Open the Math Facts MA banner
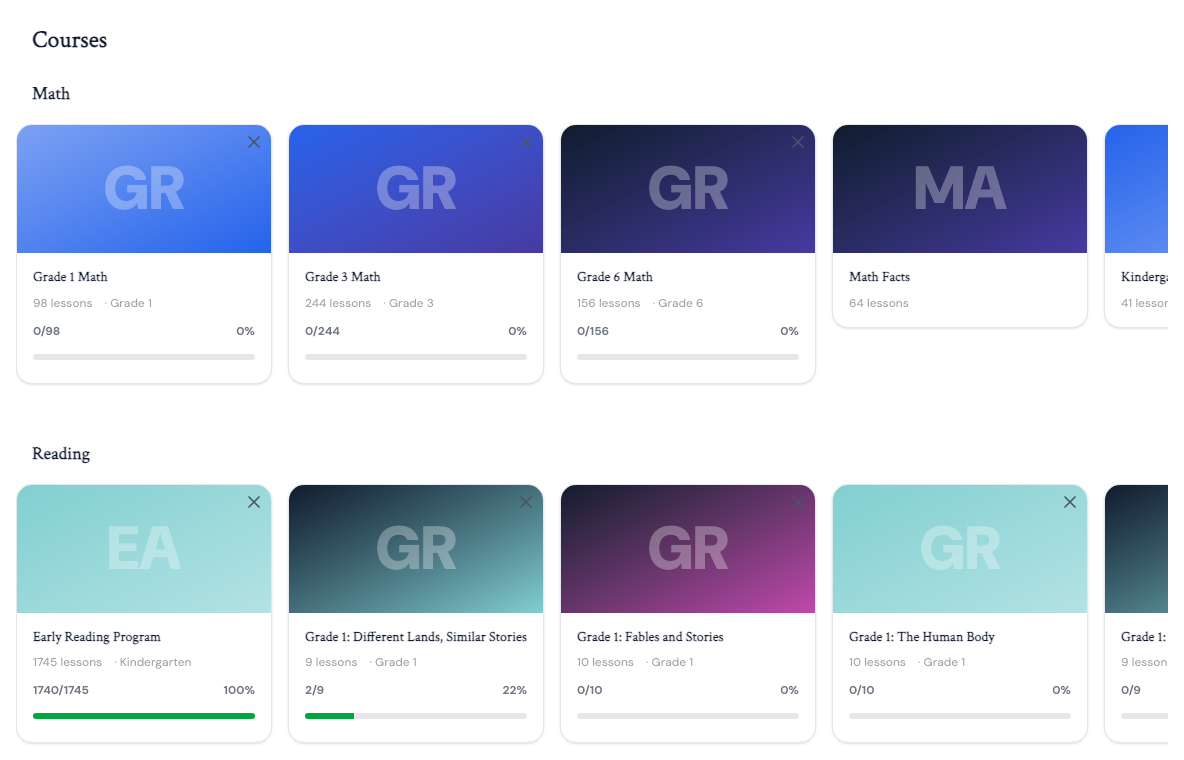 tap(960, 189)
